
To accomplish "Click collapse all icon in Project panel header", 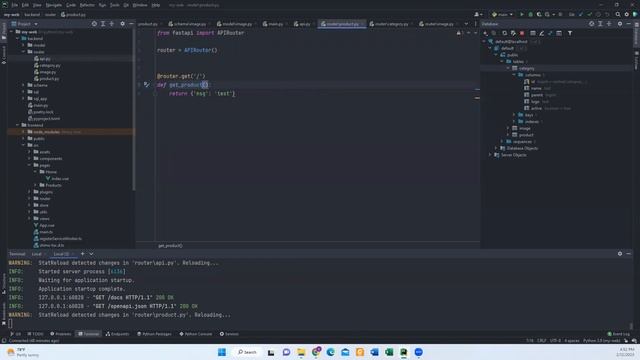I will [x=111, y=24].
